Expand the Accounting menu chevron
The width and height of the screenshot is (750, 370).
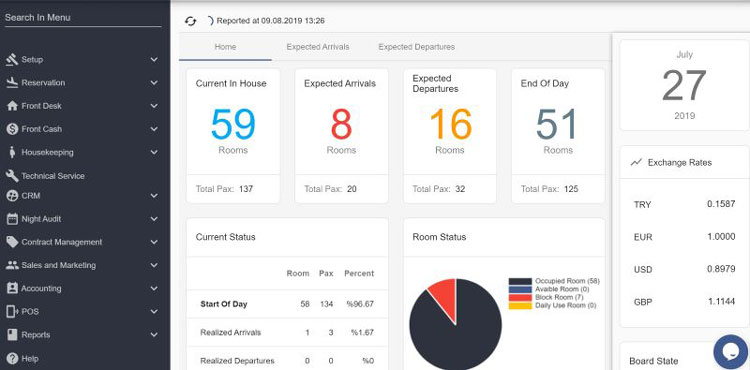tap(154, 288)
